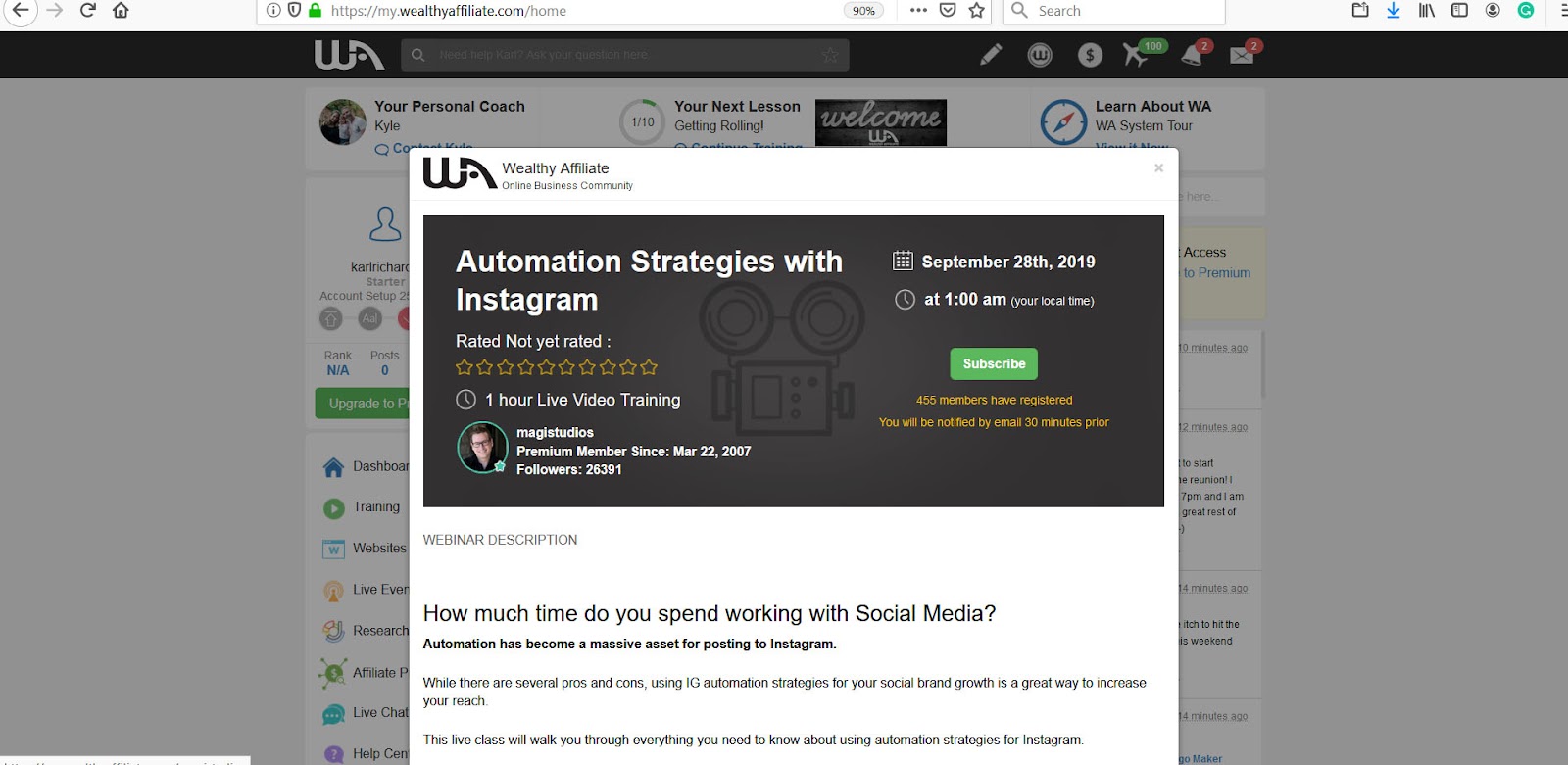Viewport: 1568px width, 765px height.
Task: Click the 10 minutes ago timestamp
Action: (1213, 348)
